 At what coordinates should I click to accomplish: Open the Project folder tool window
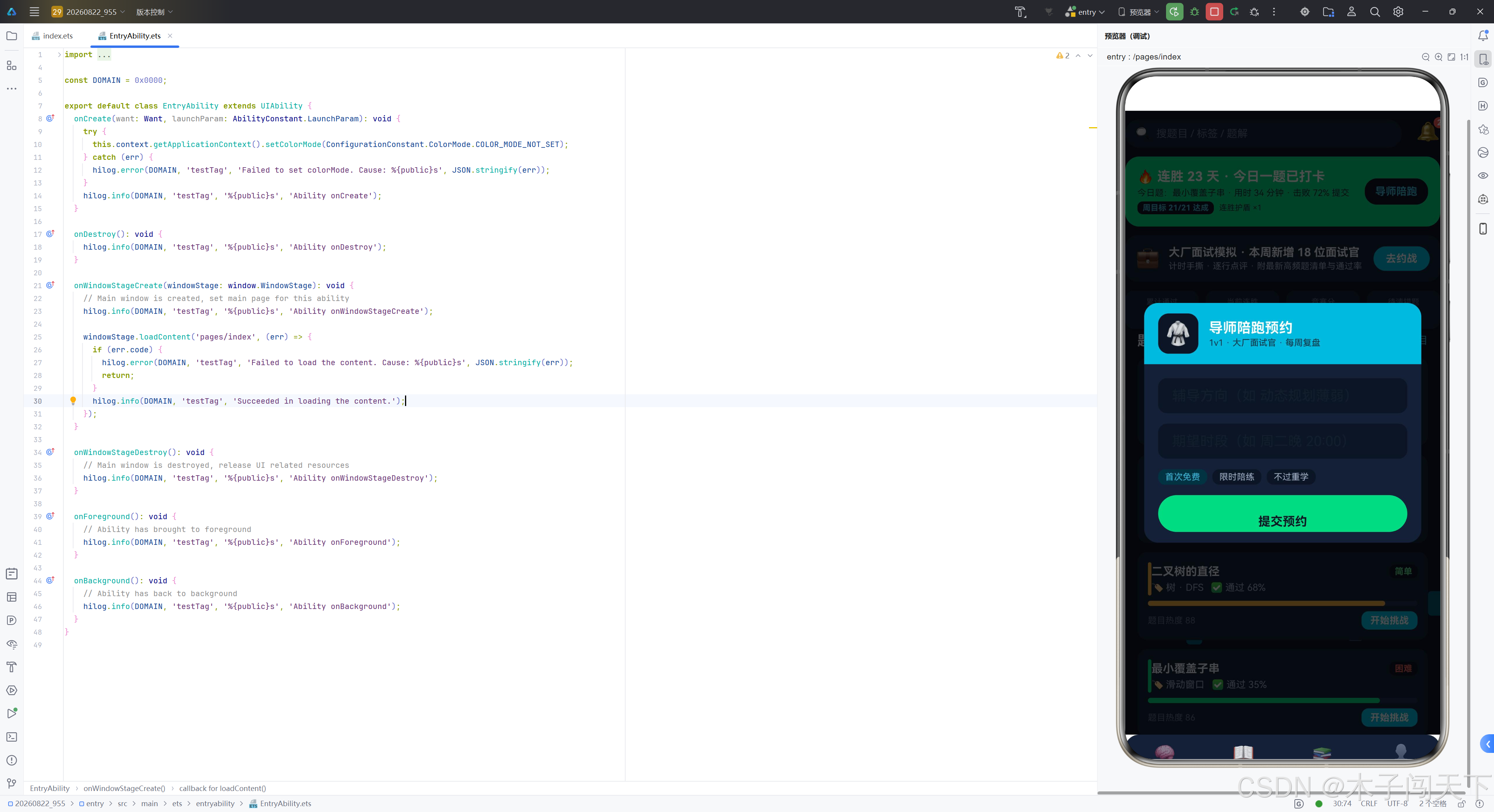click(x=12, y=36)
